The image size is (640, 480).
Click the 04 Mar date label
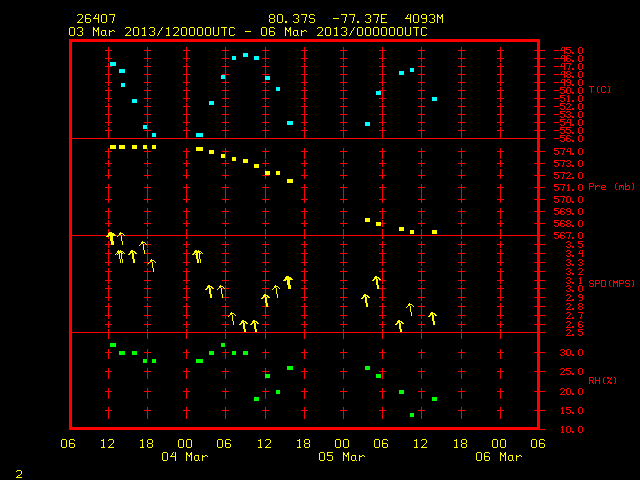tap(184, 457)
